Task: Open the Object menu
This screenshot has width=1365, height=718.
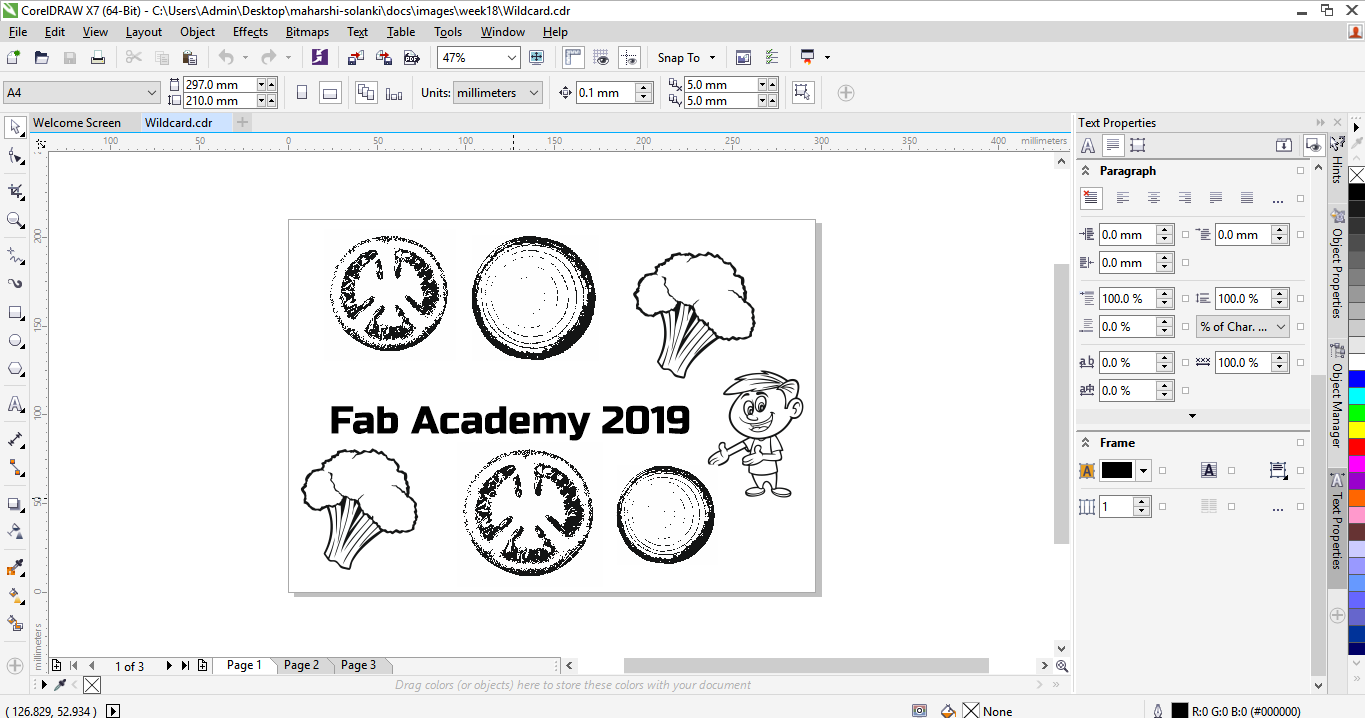Action: (x=197, y=32)
